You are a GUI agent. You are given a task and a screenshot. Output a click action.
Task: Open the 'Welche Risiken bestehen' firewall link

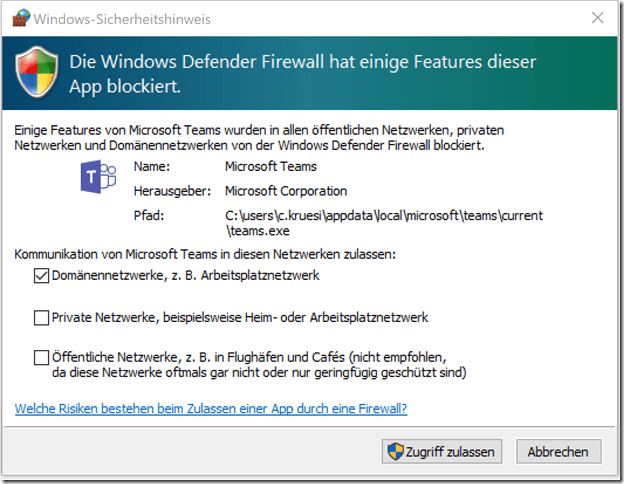211,409
